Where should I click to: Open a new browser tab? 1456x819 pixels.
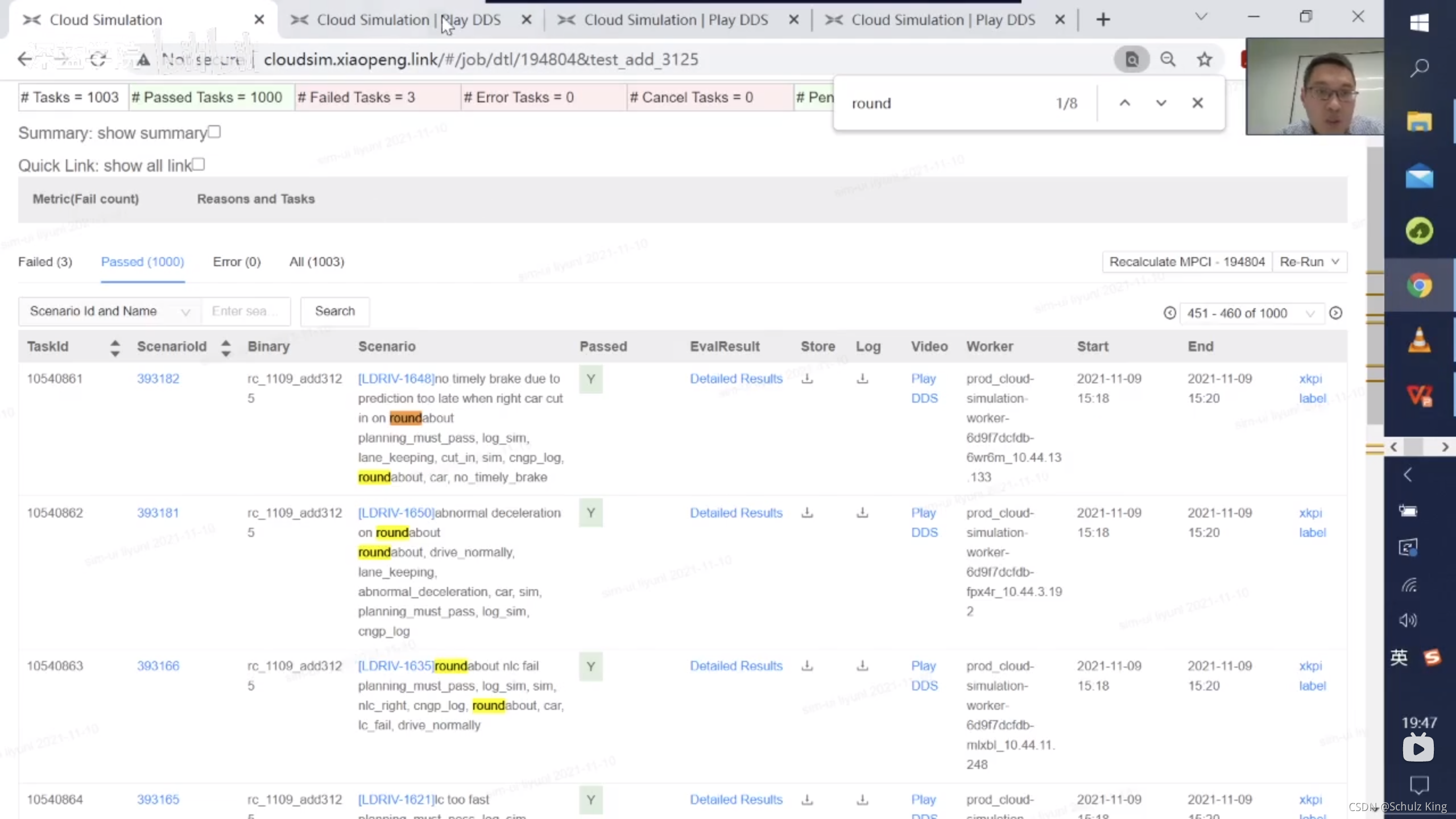pos(1103,20)
